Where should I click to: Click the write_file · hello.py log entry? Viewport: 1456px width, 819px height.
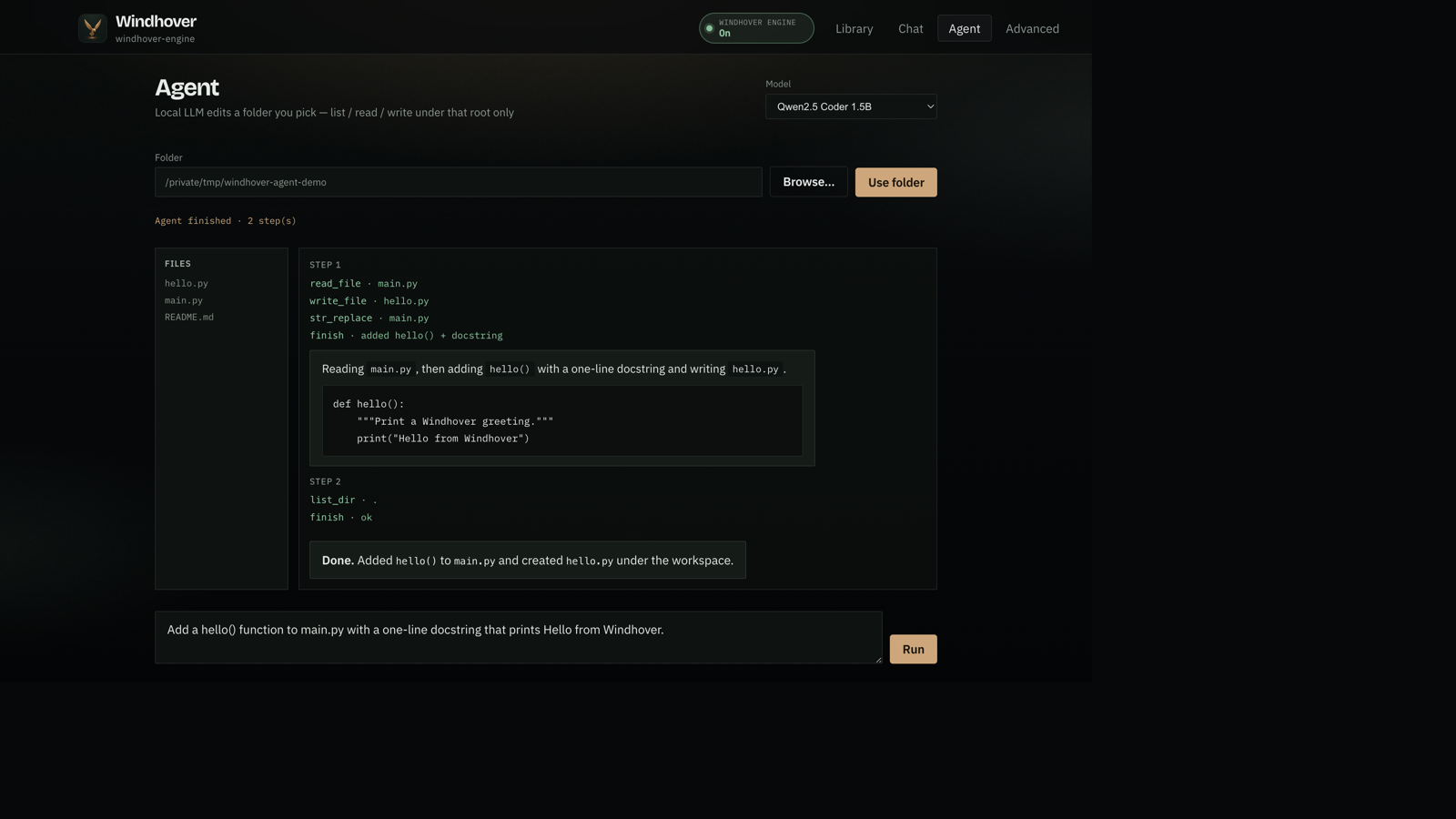coord(369,301)
